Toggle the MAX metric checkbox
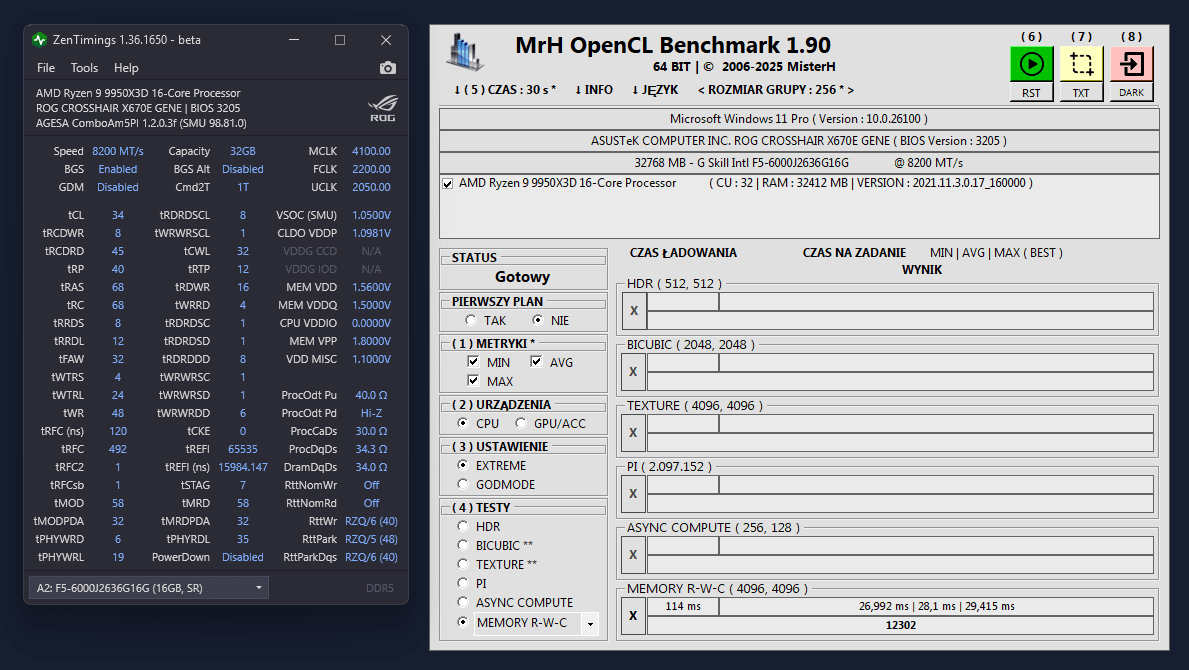Screen dimensions: 1189x670 coord(473,380)
